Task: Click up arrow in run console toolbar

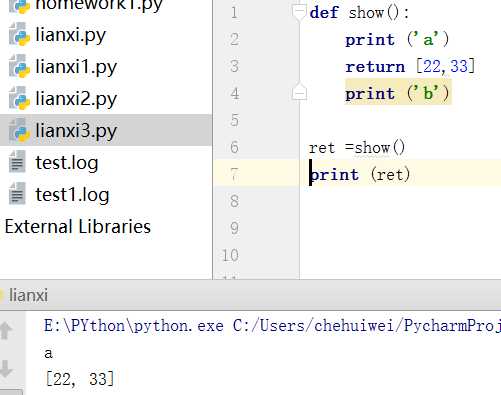Action: coord(6,330)
